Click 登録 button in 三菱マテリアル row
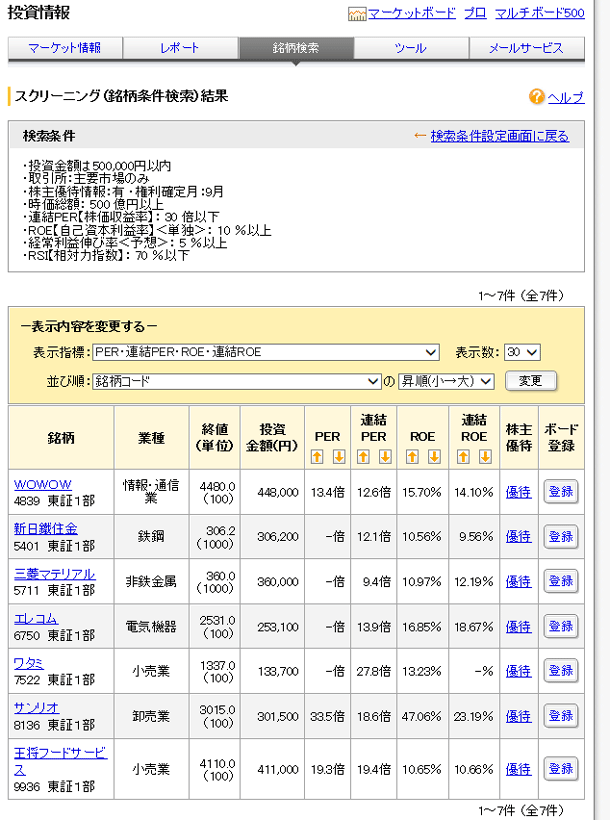 (561, 581)
